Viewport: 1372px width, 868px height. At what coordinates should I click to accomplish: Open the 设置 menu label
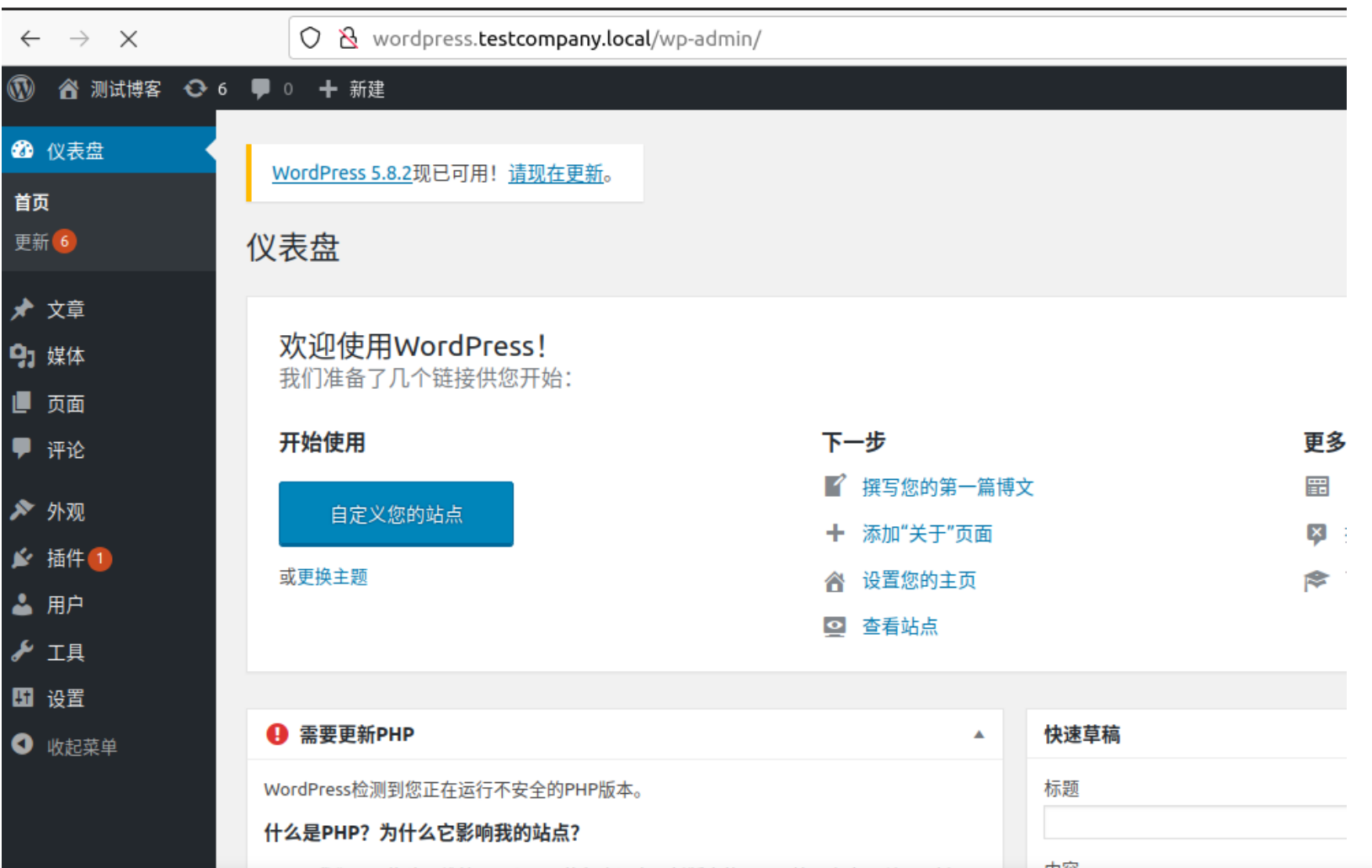coord(66,699)
